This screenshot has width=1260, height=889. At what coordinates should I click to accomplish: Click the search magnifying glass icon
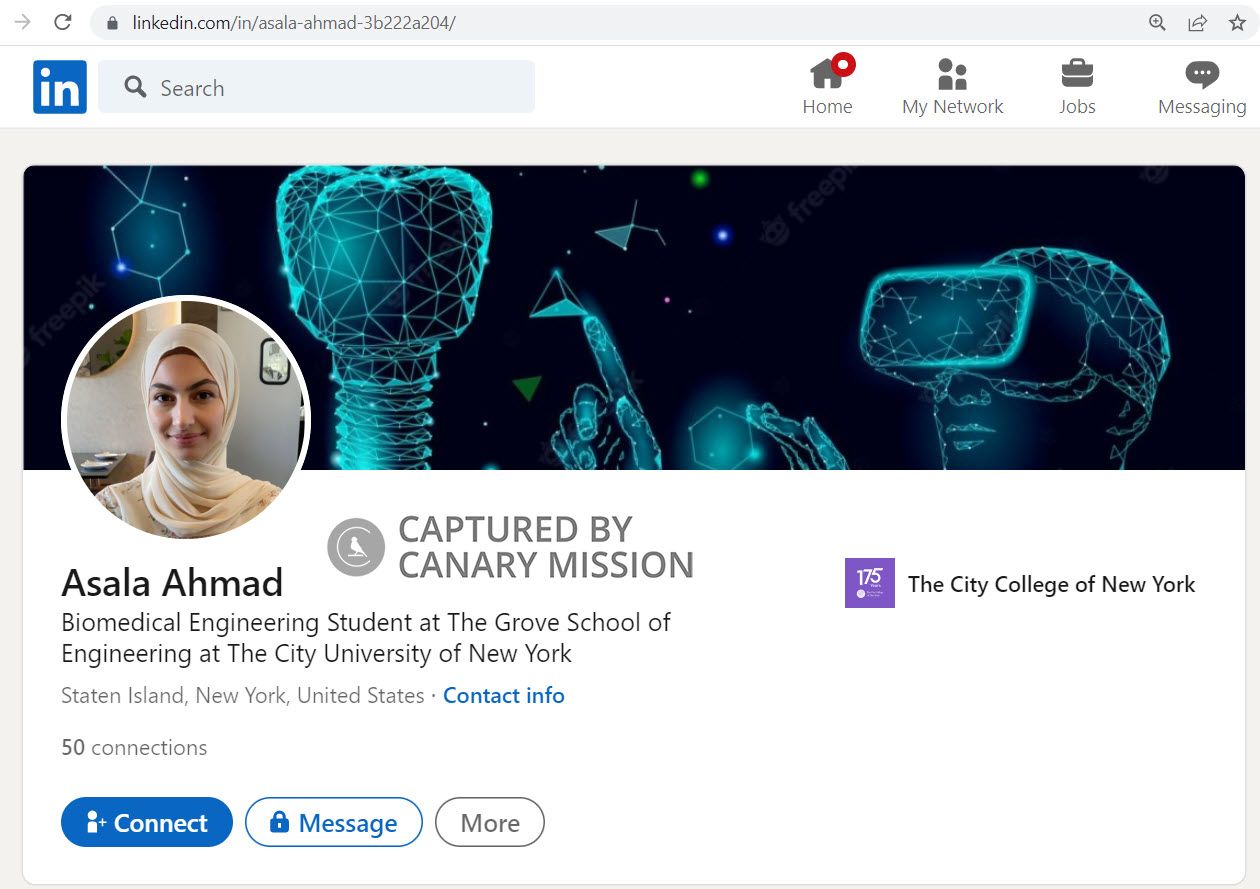click(133, 88)
